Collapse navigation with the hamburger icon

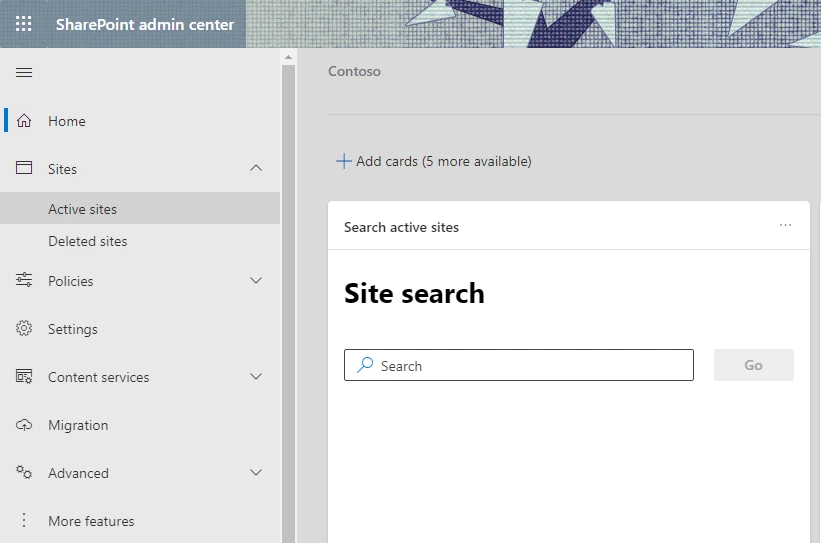24,72
